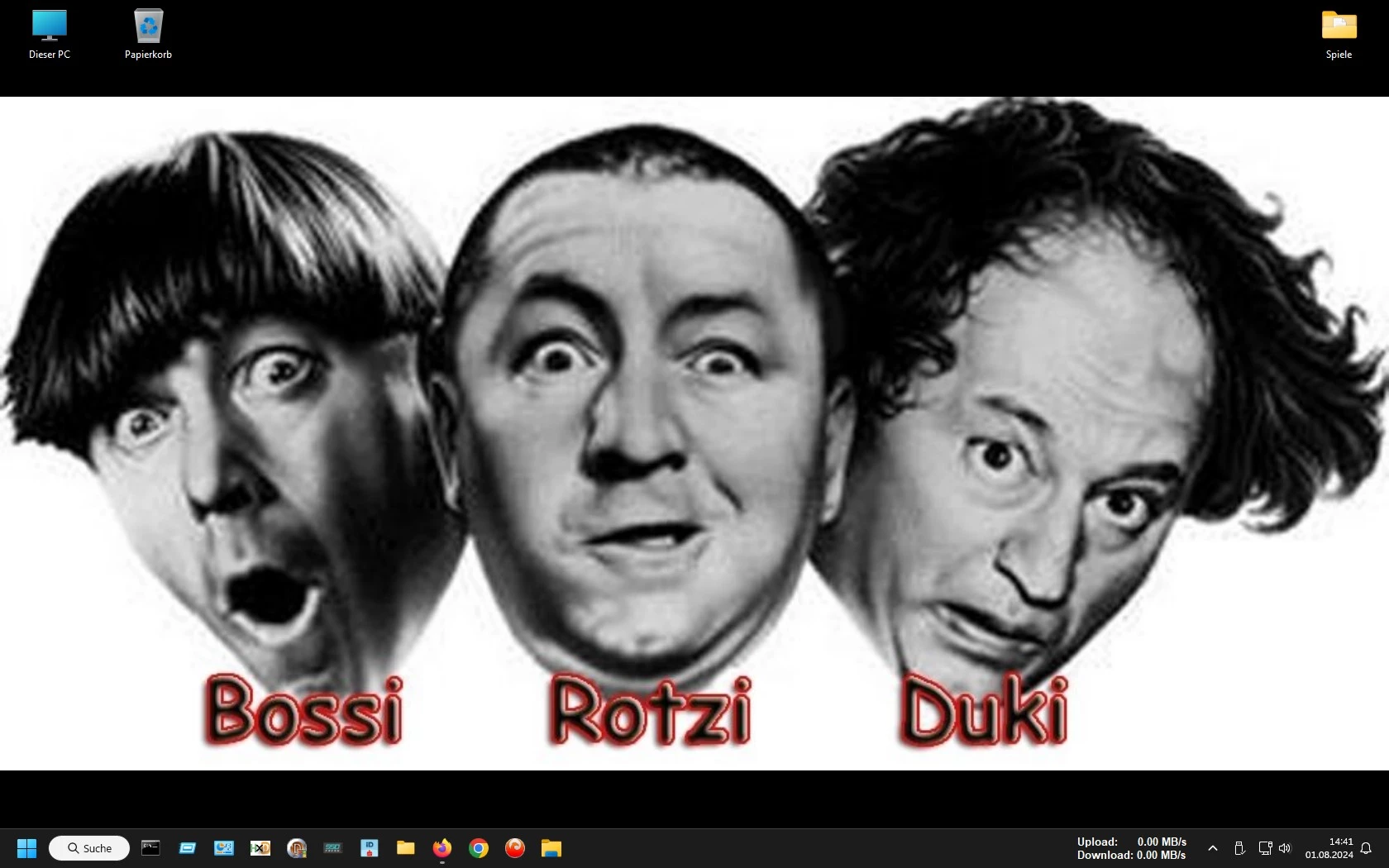This screenshot has width=1389, height=868.
Task: Click the safely remove USB tray icon
Action: pos(1239,848)
